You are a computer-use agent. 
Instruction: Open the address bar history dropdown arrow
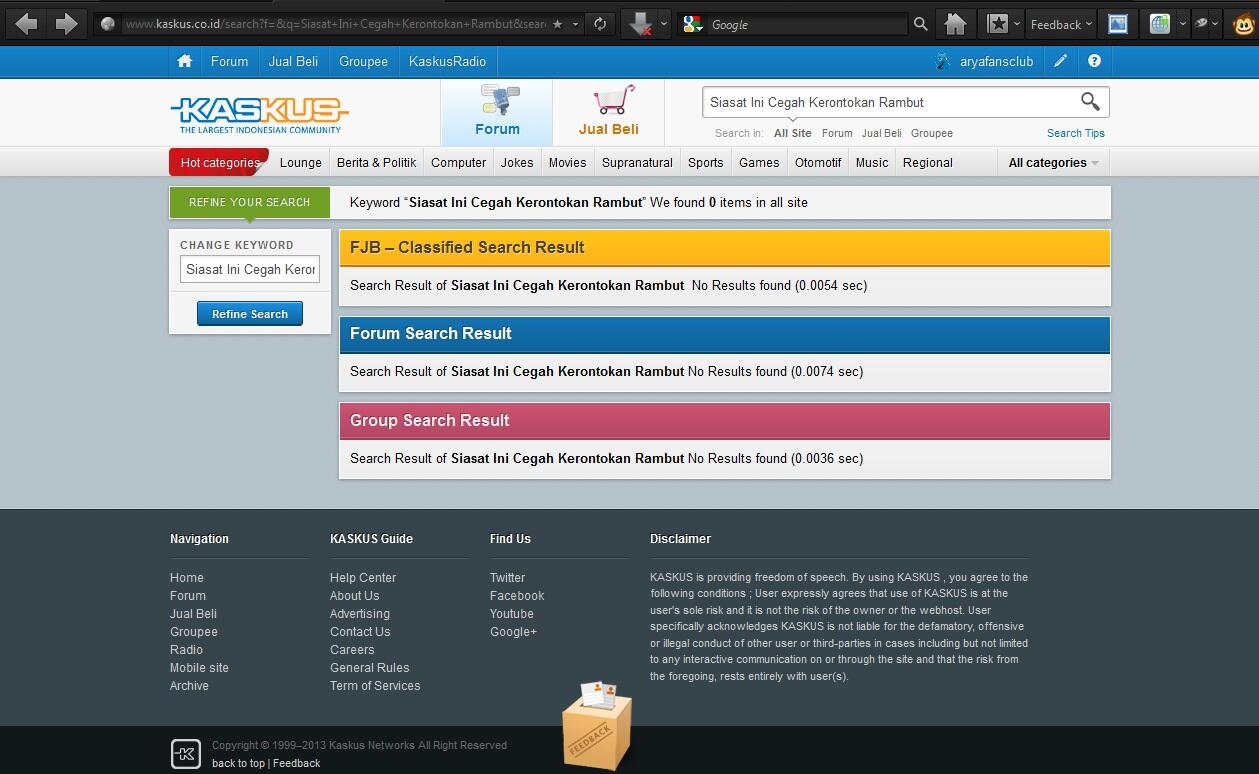(x=576, y=24)
